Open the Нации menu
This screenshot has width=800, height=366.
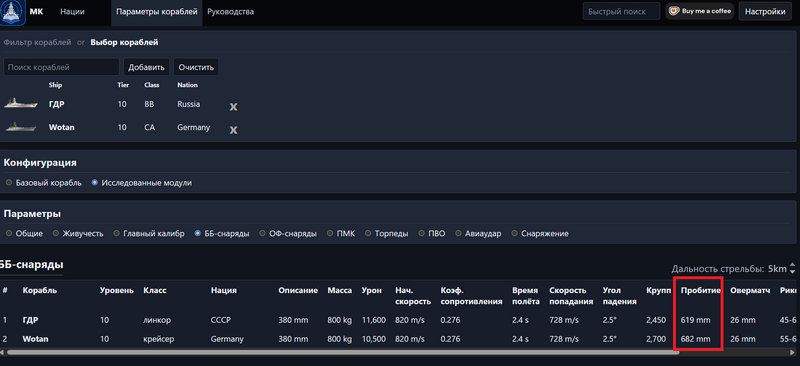(x=72, y=11)
